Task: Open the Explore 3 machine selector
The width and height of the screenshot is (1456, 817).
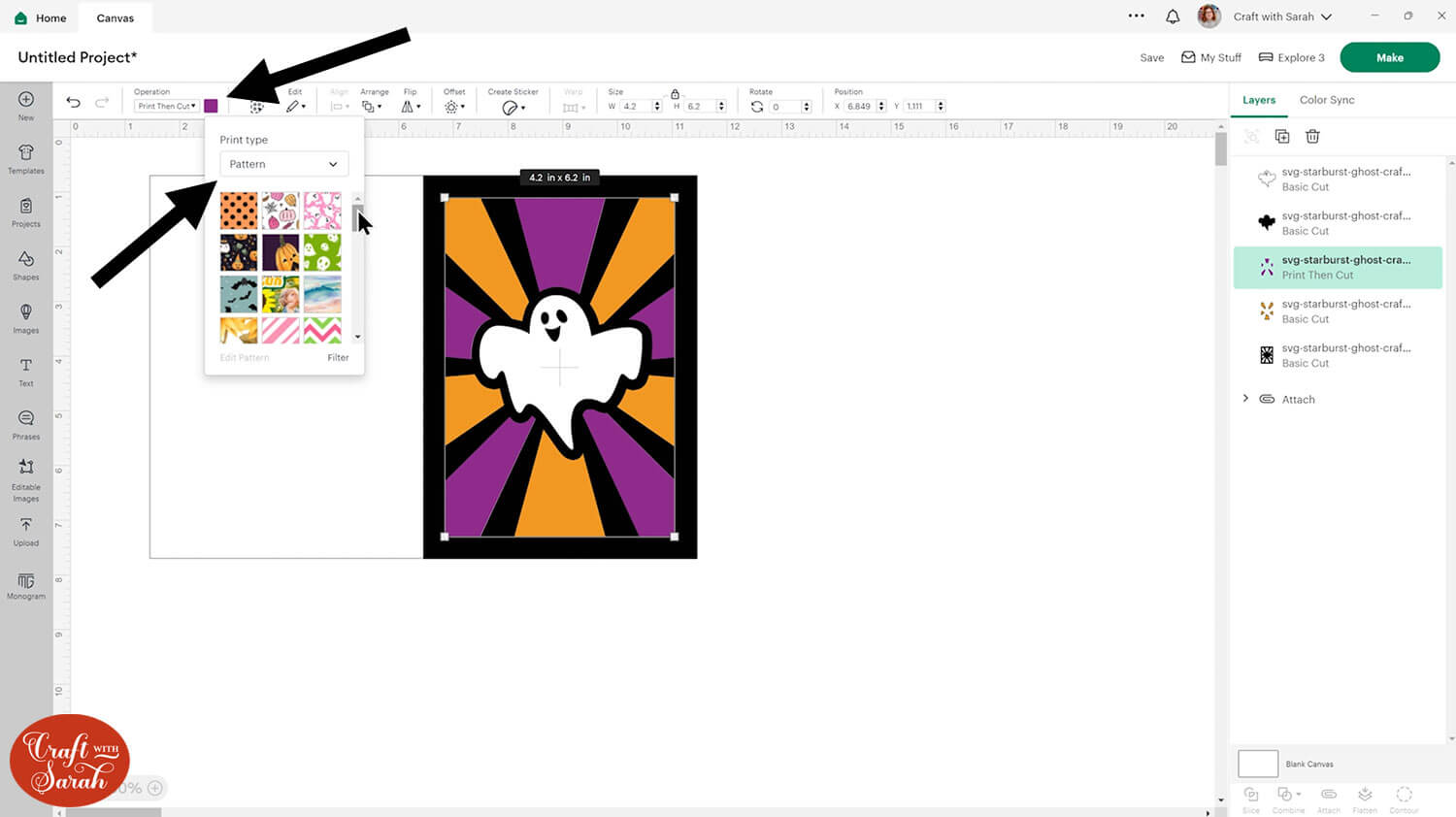Action: click(x=1291, y=57)
